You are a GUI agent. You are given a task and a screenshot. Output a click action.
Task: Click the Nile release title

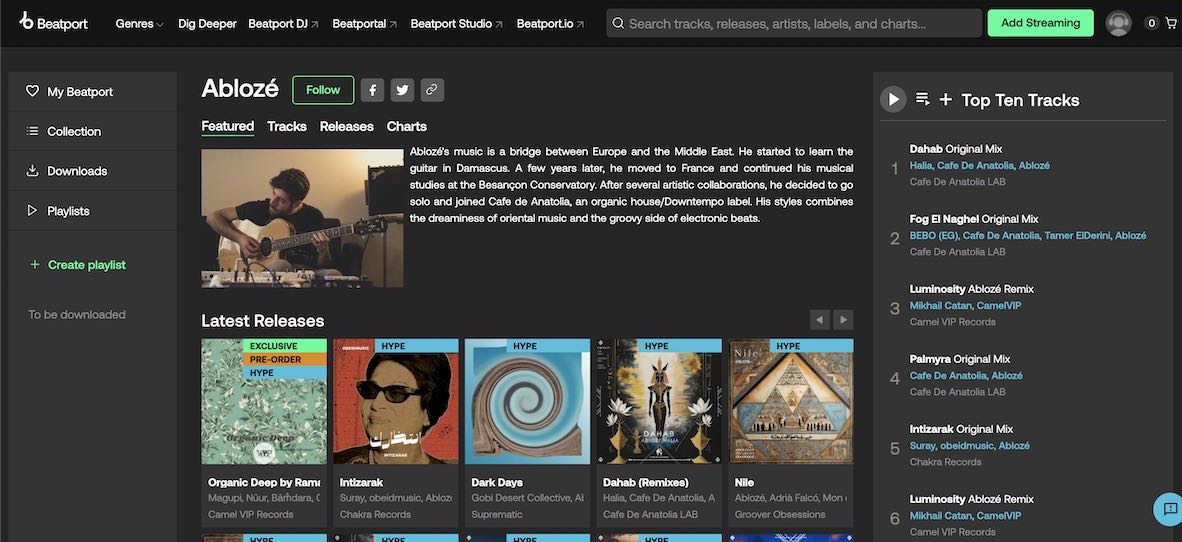745,482
